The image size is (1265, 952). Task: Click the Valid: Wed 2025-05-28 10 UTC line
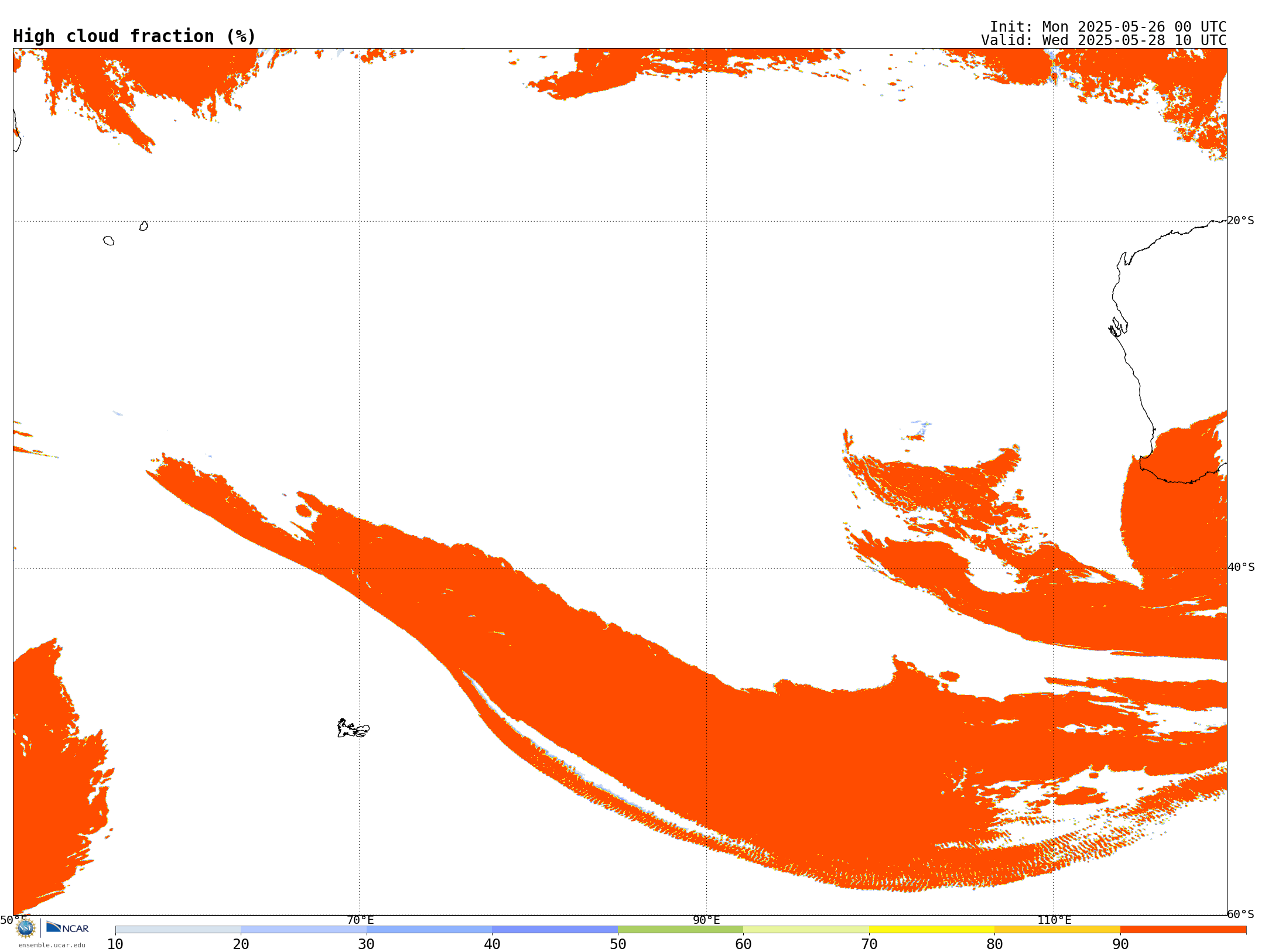coord(1103,40)
